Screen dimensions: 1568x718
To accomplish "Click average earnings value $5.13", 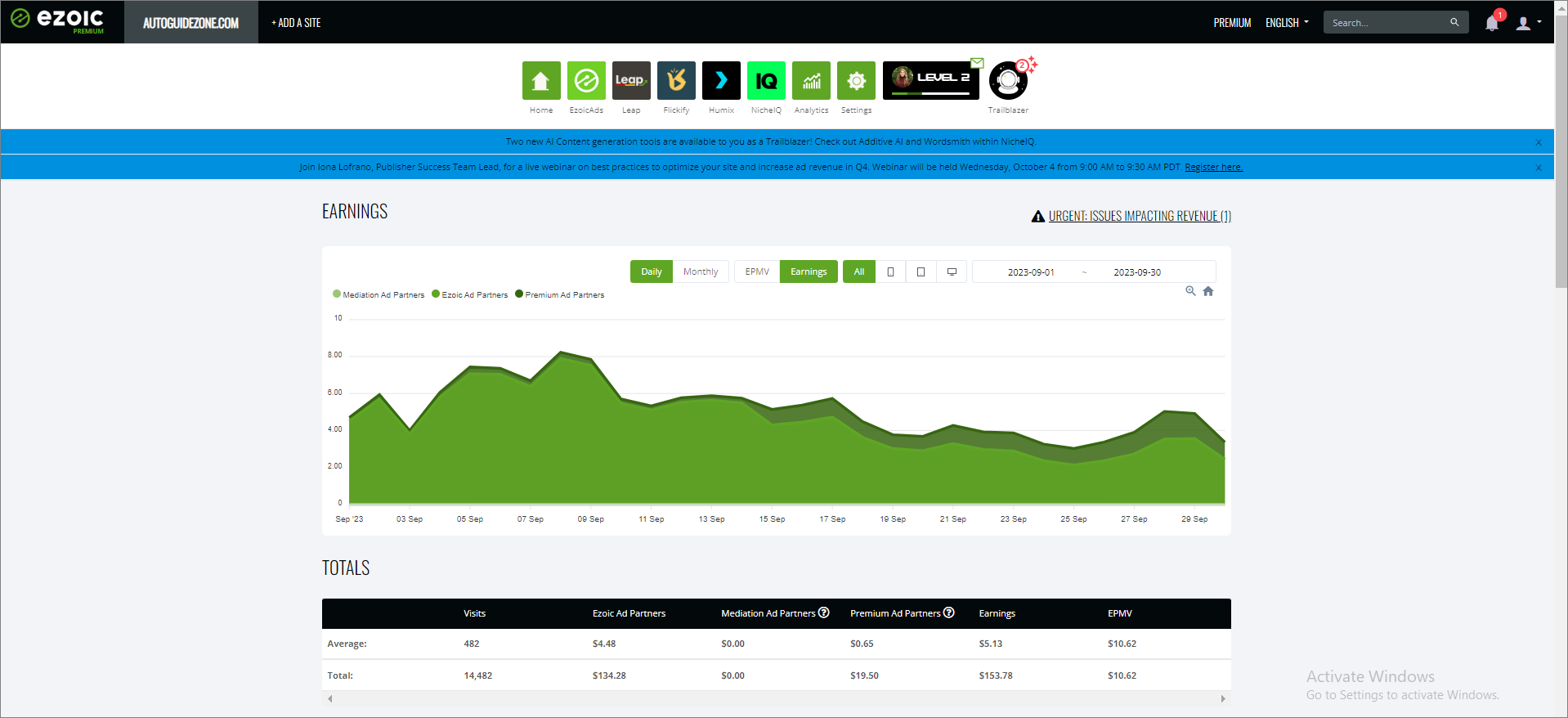I will (990, 644).
